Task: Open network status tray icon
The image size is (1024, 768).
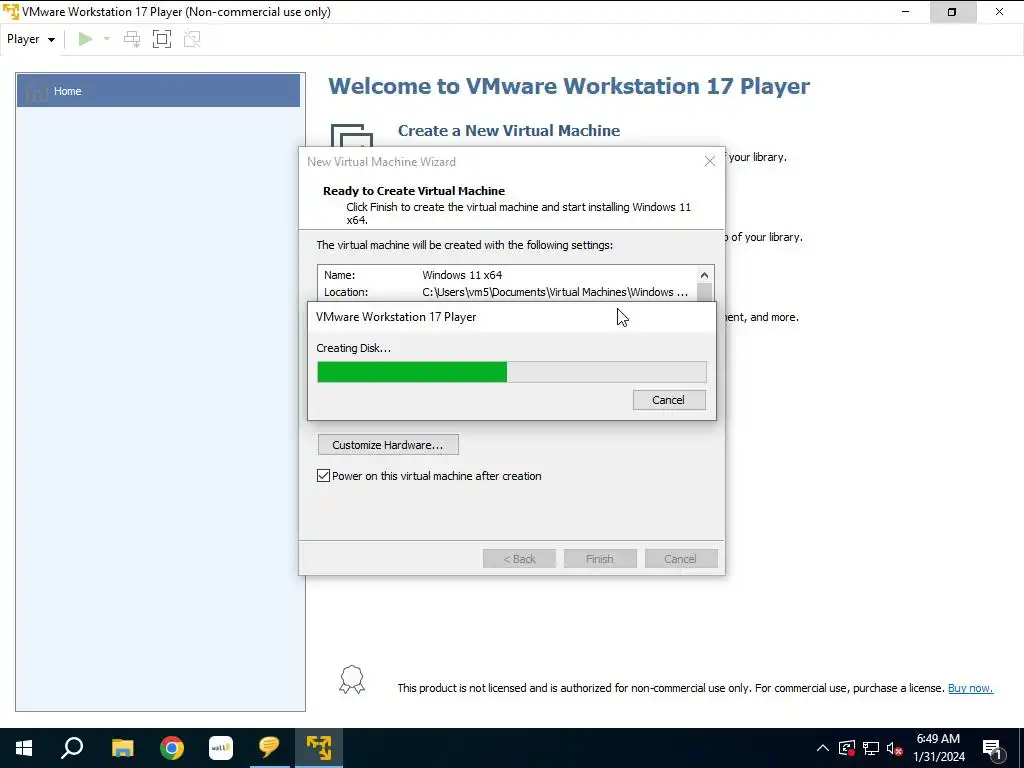Action: point(871,748)
